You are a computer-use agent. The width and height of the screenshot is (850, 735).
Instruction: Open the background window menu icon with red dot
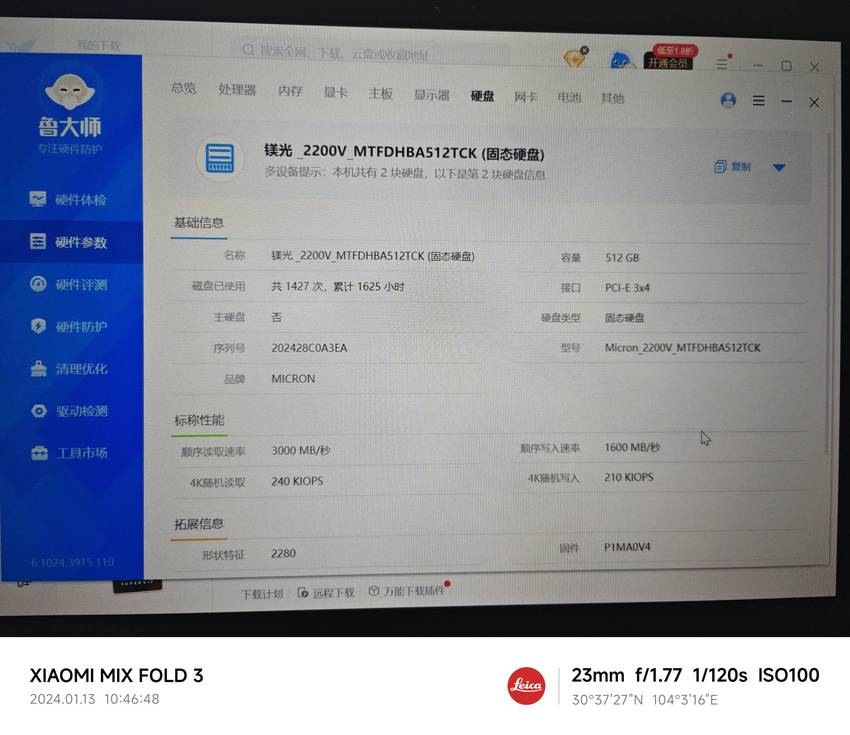tap(724, 63)
